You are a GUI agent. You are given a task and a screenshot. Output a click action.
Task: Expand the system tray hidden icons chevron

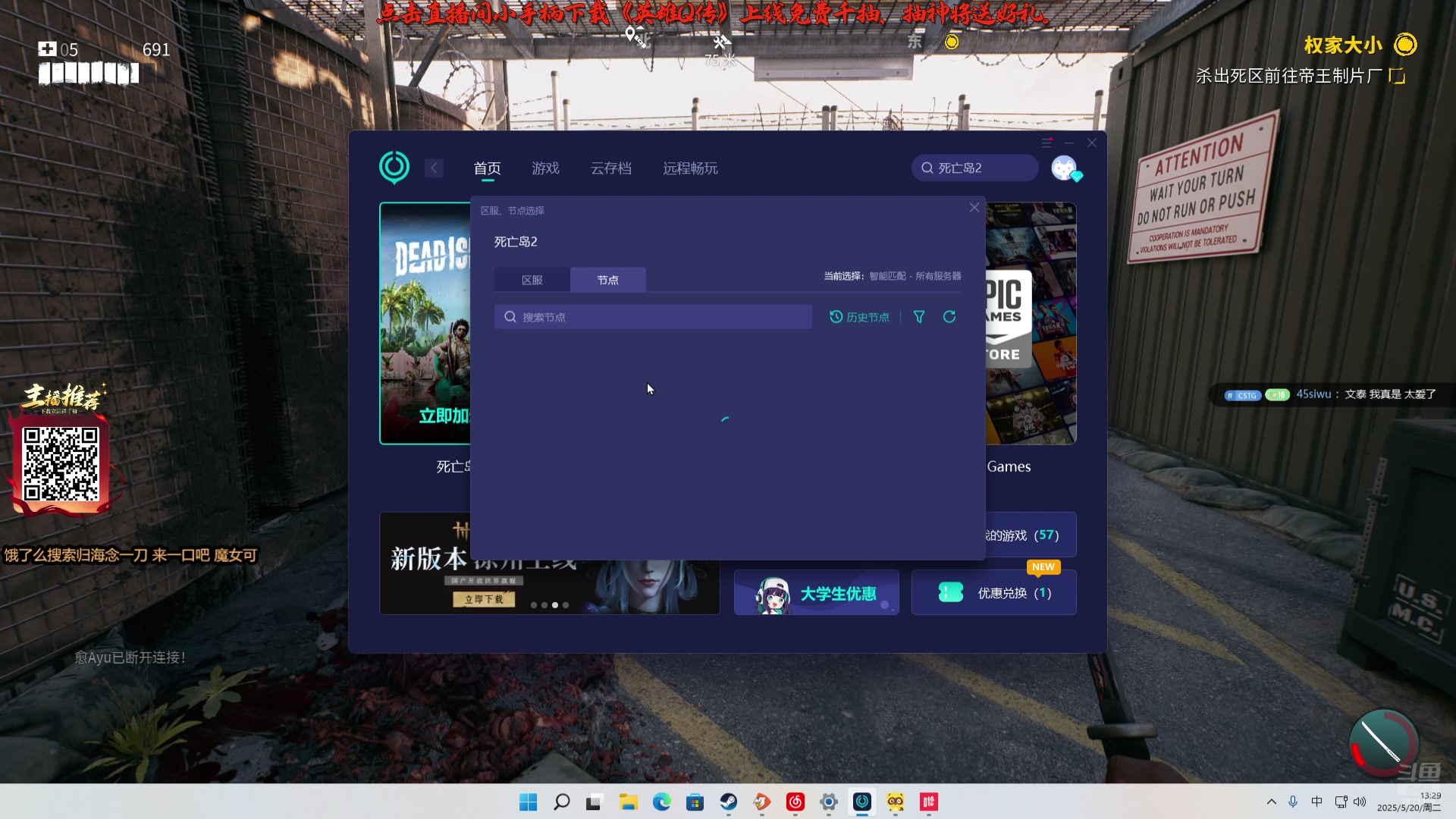pyautogui.click(x=1272, y=802)
